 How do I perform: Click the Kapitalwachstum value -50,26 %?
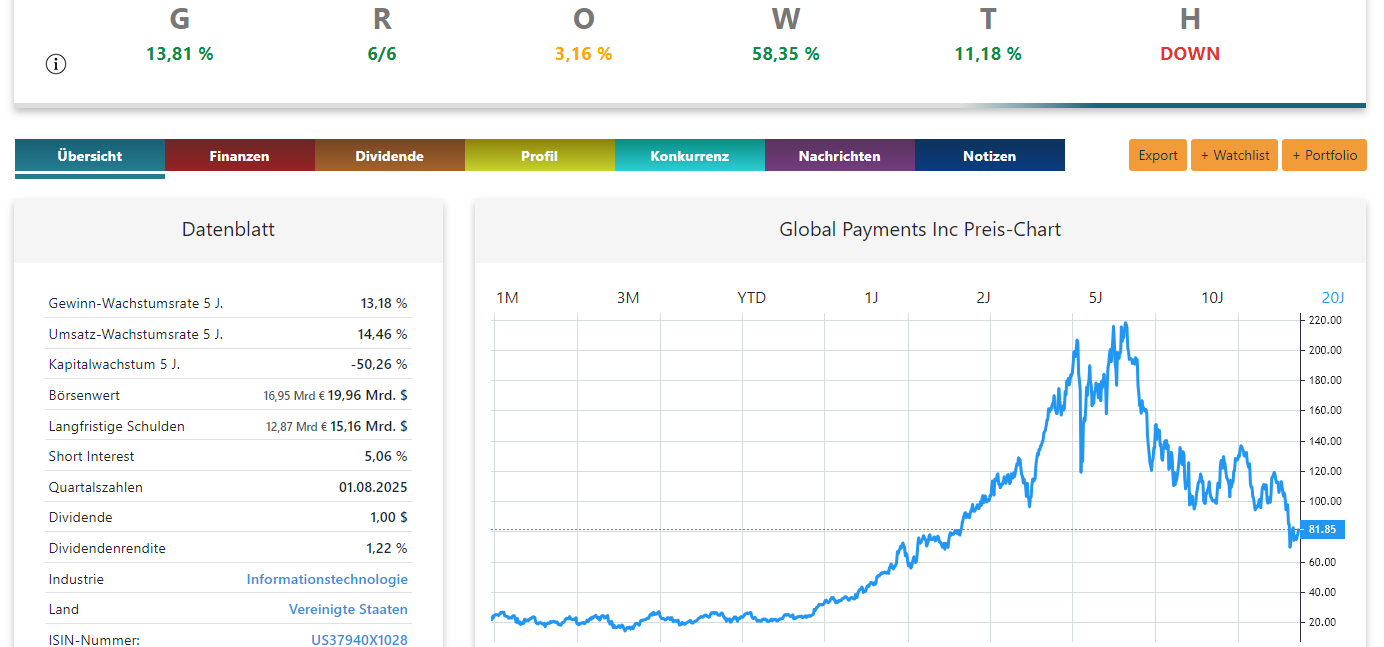pos(380,364)
